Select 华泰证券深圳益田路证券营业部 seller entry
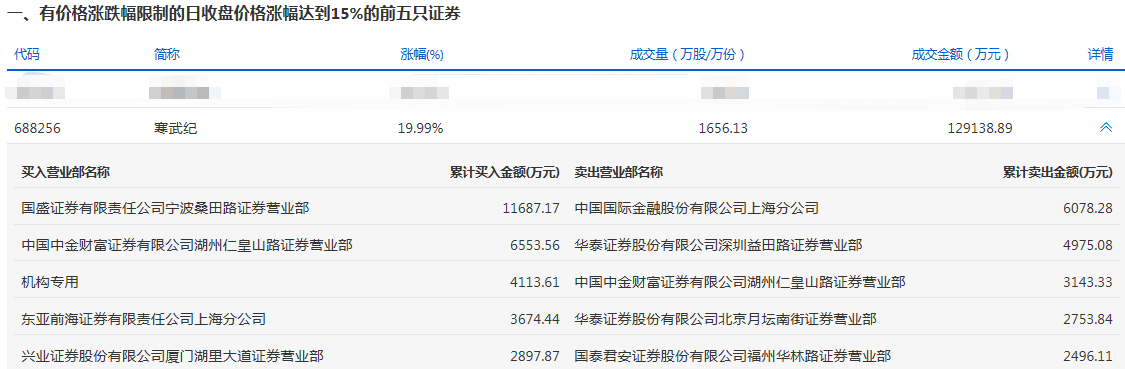The width and height of the screenshot is (1125, 369). click(x=718, y=245)
